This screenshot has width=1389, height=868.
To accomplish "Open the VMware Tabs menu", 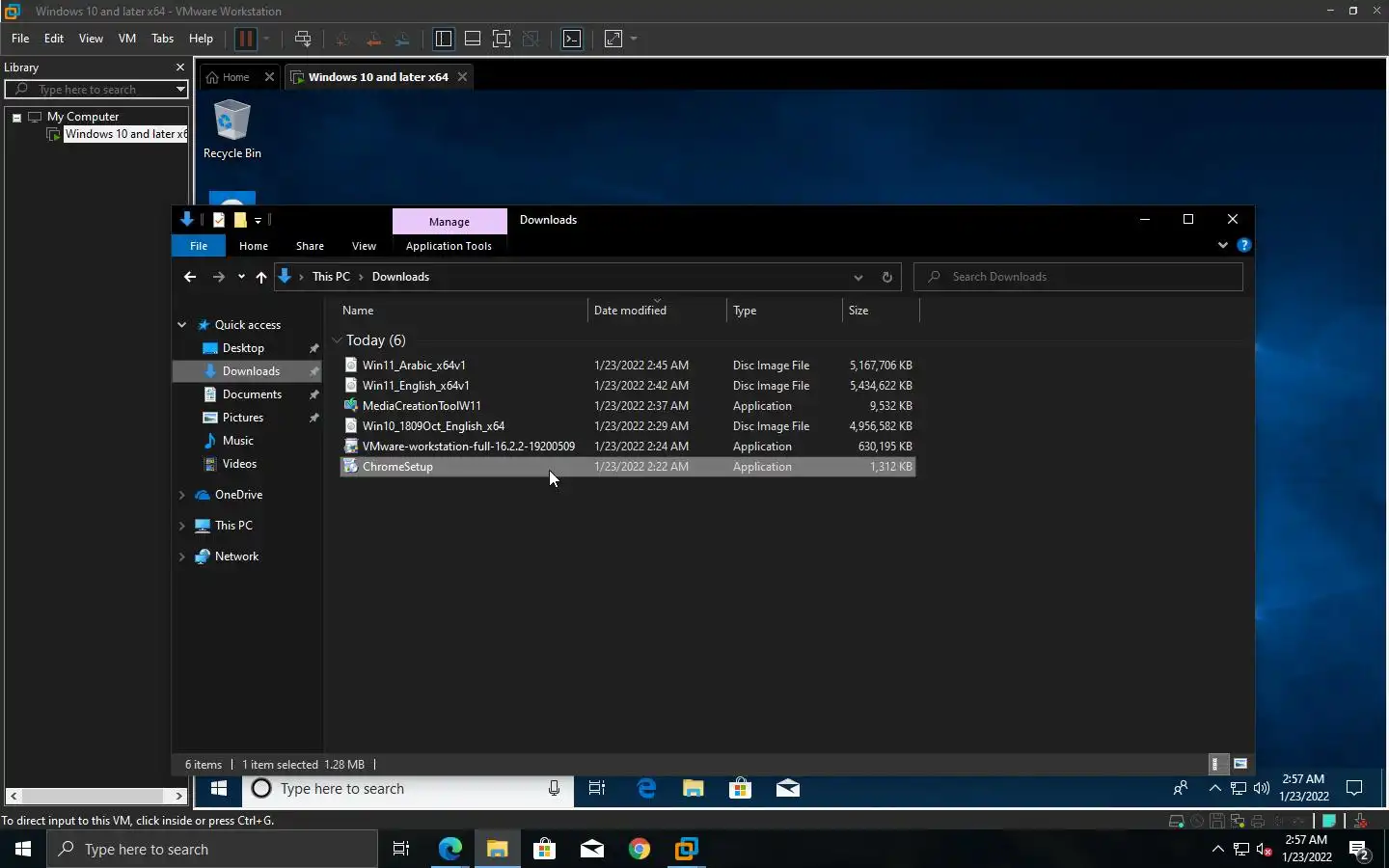I will (162, 39).
